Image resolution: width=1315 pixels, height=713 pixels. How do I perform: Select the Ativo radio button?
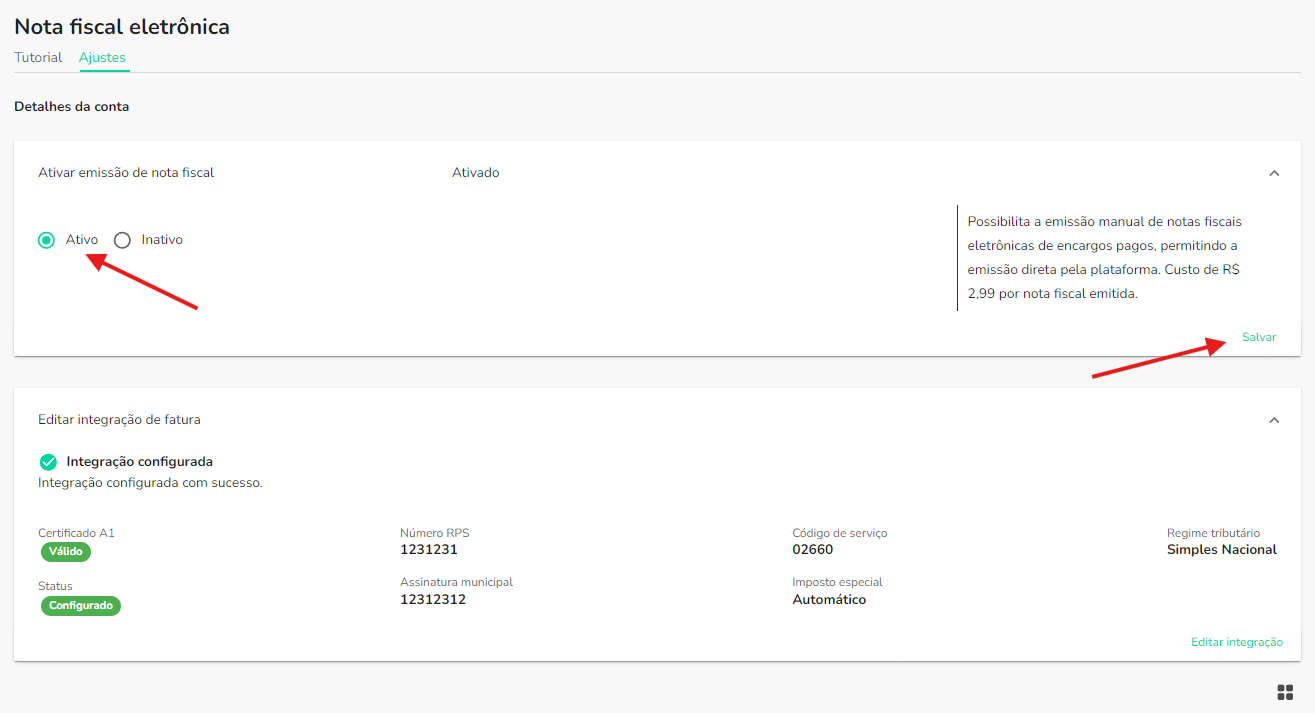click(46, 240)
